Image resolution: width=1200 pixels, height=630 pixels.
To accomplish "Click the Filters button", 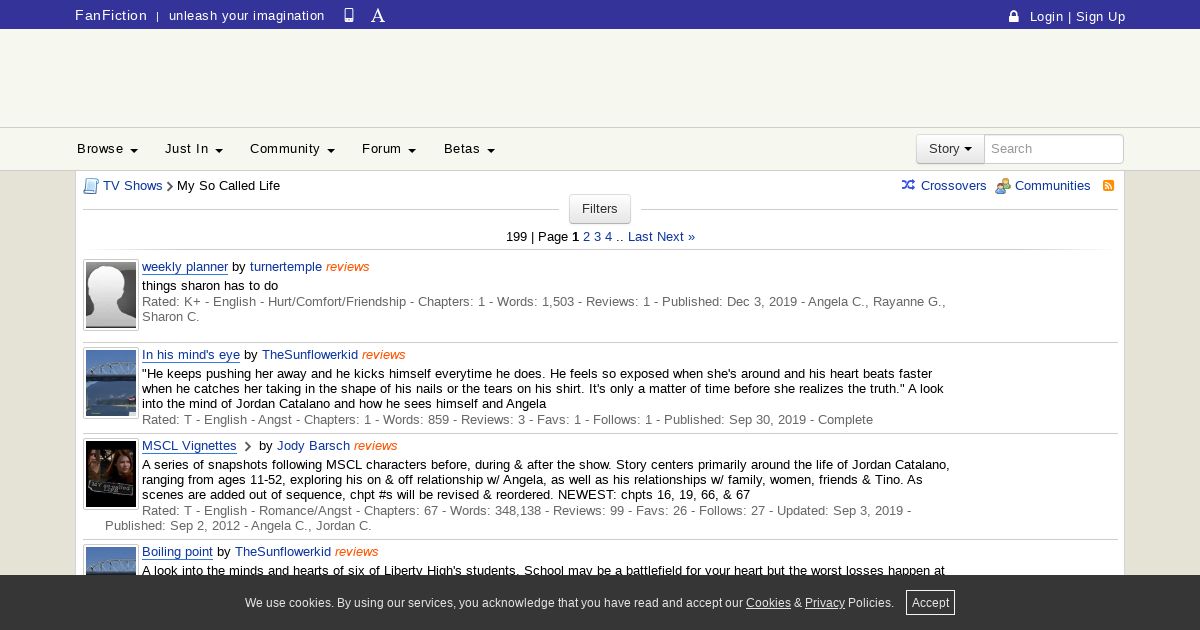I will click(x=600, y=209).
